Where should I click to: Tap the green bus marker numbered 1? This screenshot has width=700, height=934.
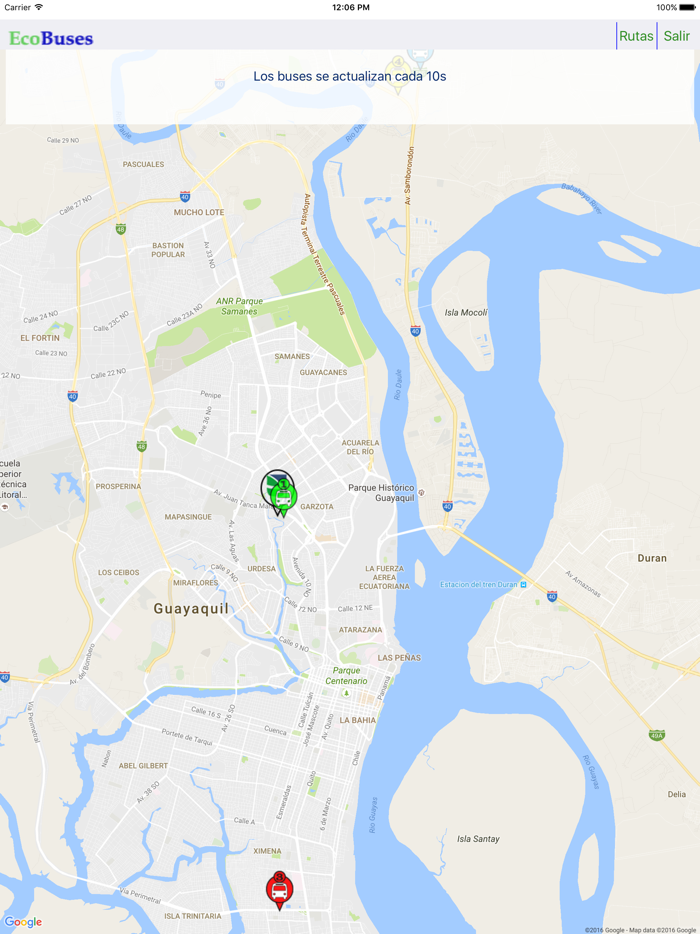[x=284, y=496]
